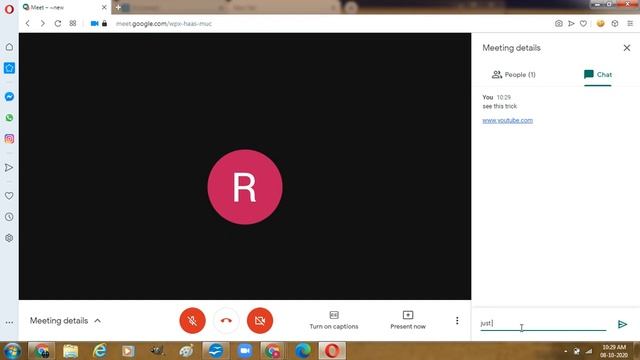Send the chat message
The image size is (640, 360).
[622, 324]
